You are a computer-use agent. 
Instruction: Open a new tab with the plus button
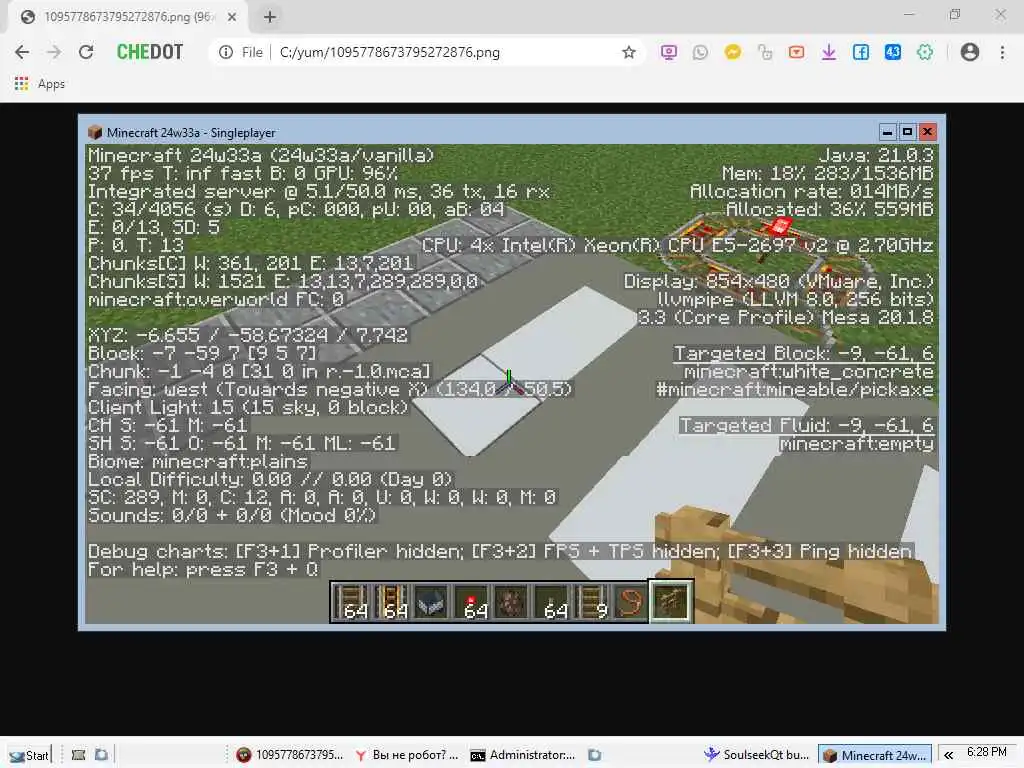pyautogui.click(x=270, y=17)
